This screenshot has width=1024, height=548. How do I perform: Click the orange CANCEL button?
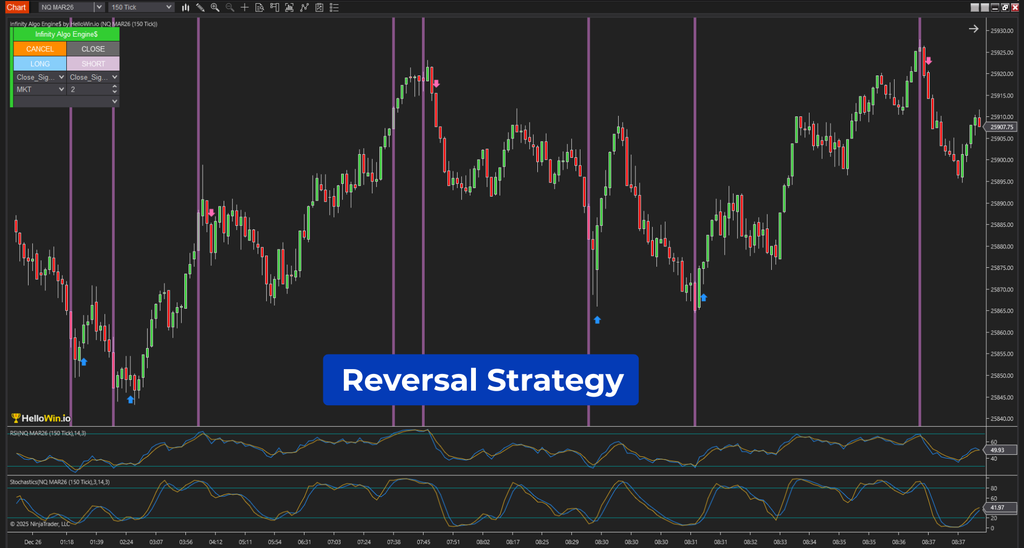click(40, 49)
